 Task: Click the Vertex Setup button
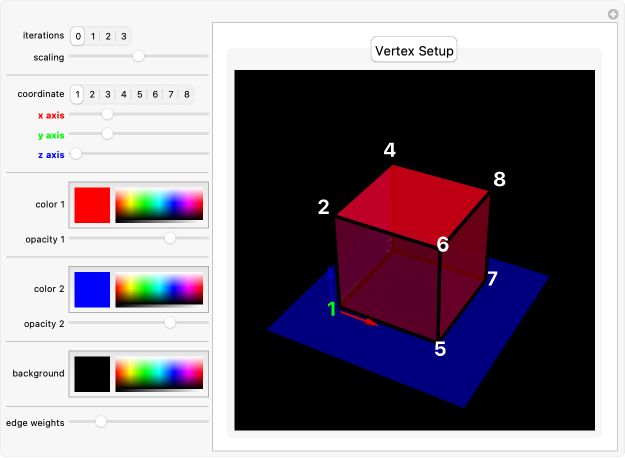414,50
